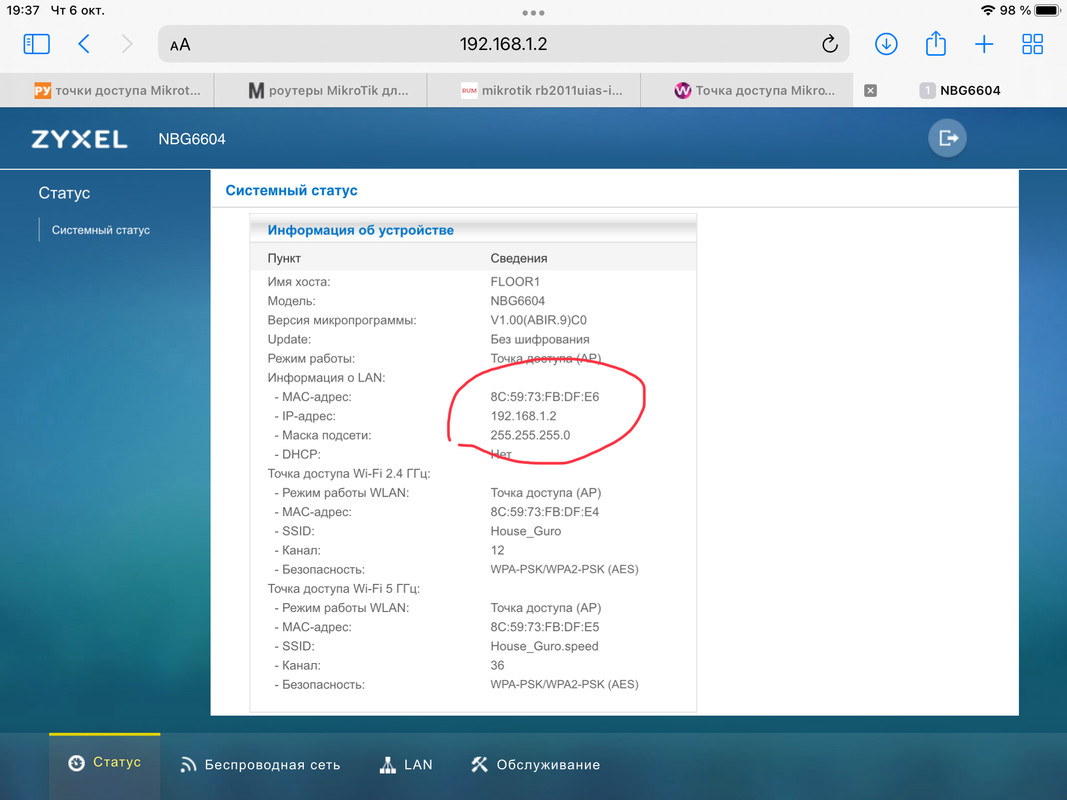The width and height of the screenshot is (1067, 800).
Task: Select channel value 36
Action: point(497,665)
